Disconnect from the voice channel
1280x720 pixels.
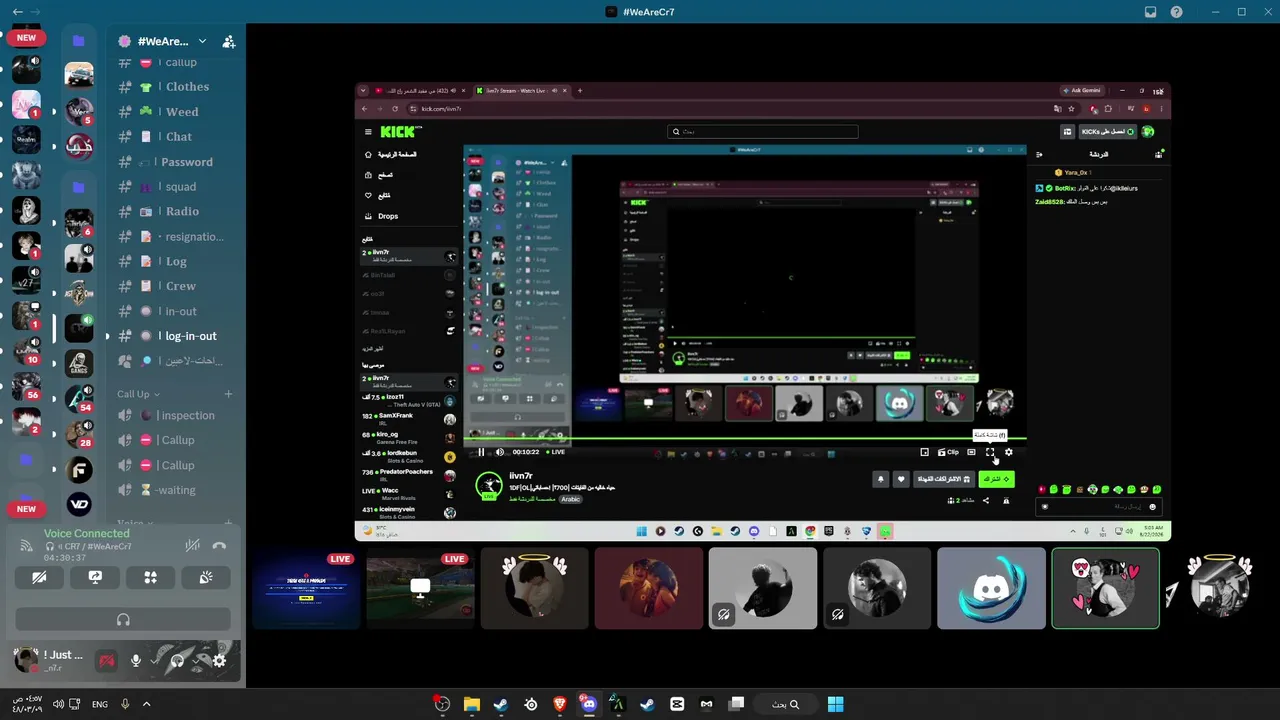[x=219, y=545]
